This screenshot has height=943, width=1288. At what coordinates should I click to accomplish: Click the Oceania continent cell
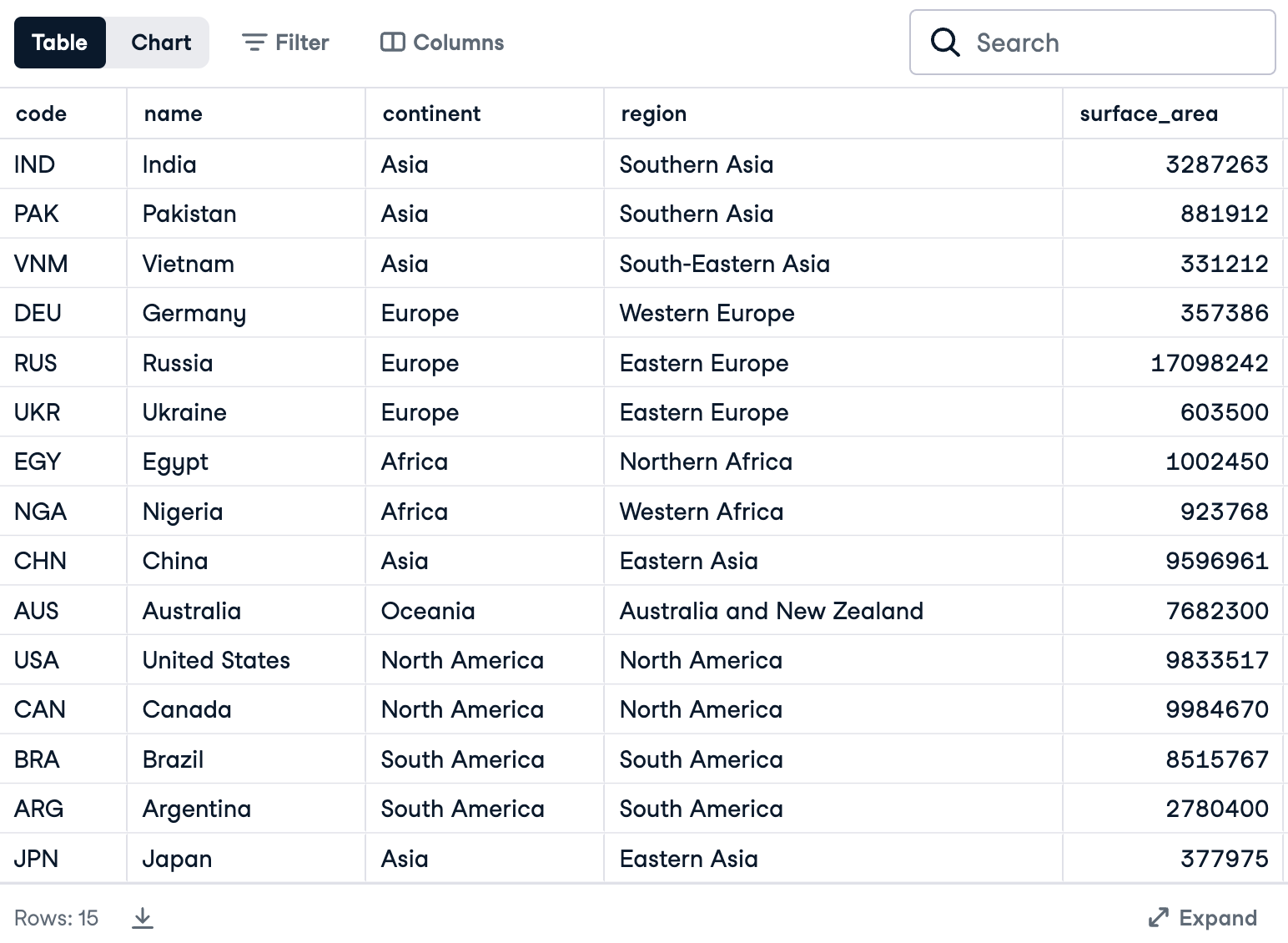tap(428, 611)
